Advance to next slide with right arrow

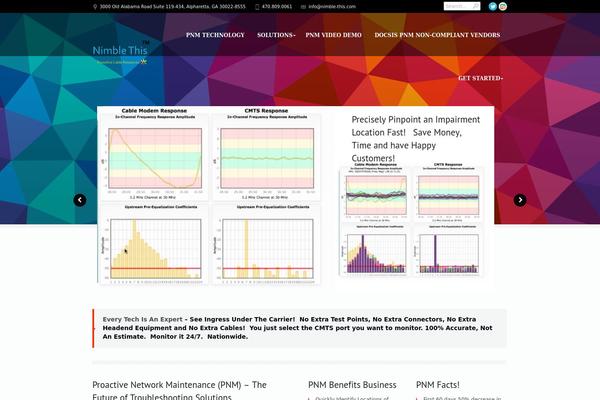(520, 200)
